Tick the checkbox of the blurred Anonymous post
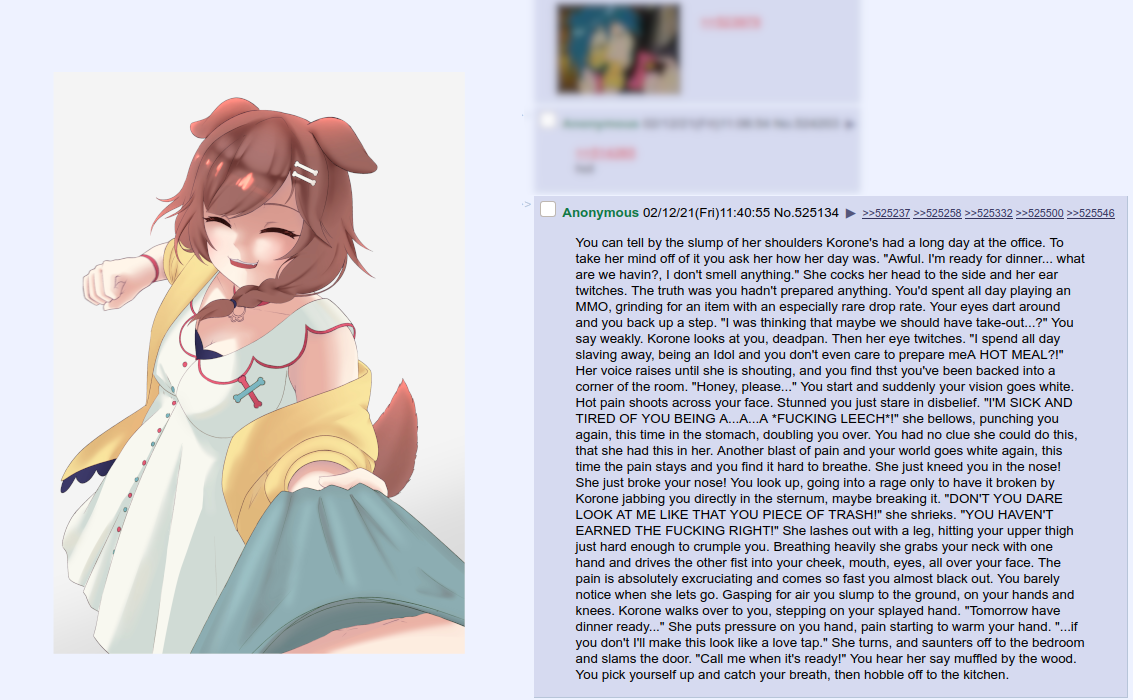 pyautogui.click(x=548, y=121)
